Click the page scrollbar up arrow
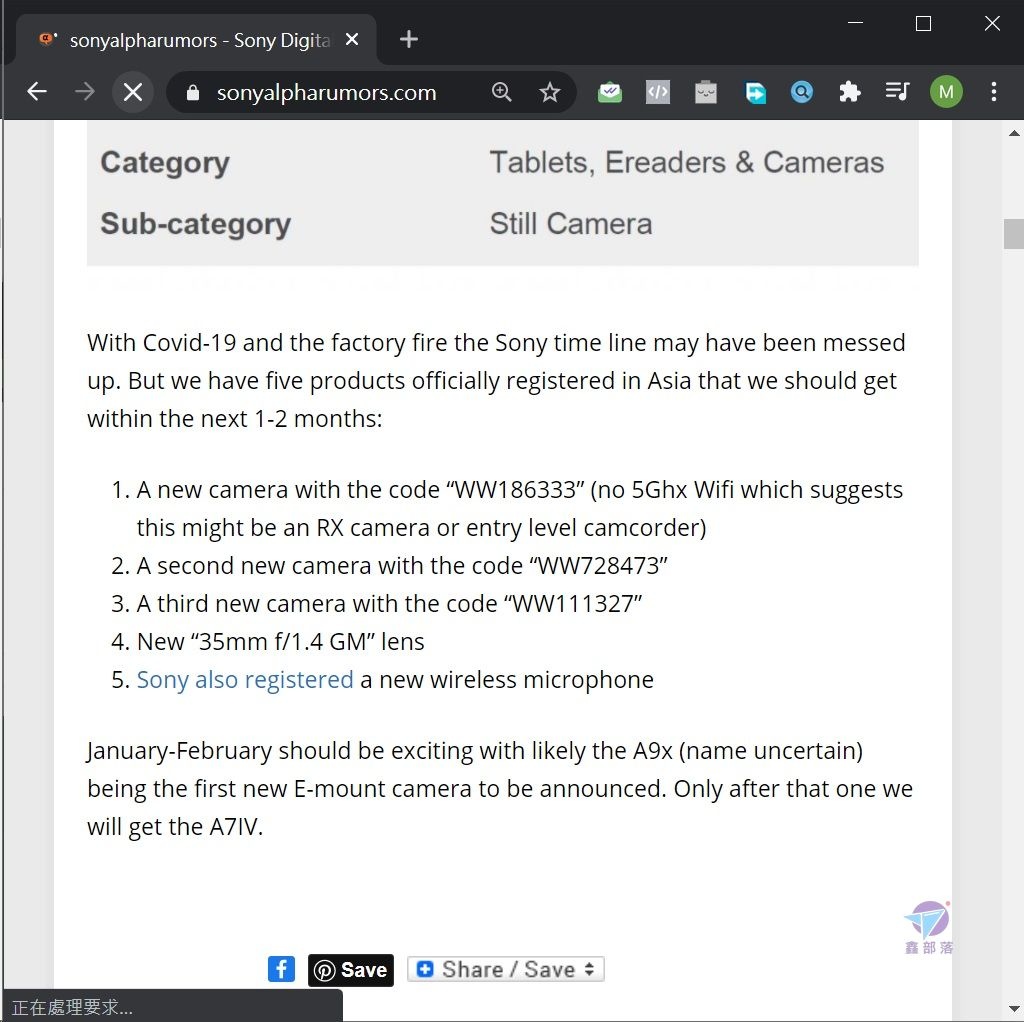Image resolution: width=1024 pixels, height=1022 pixels. click(1014, 133)
